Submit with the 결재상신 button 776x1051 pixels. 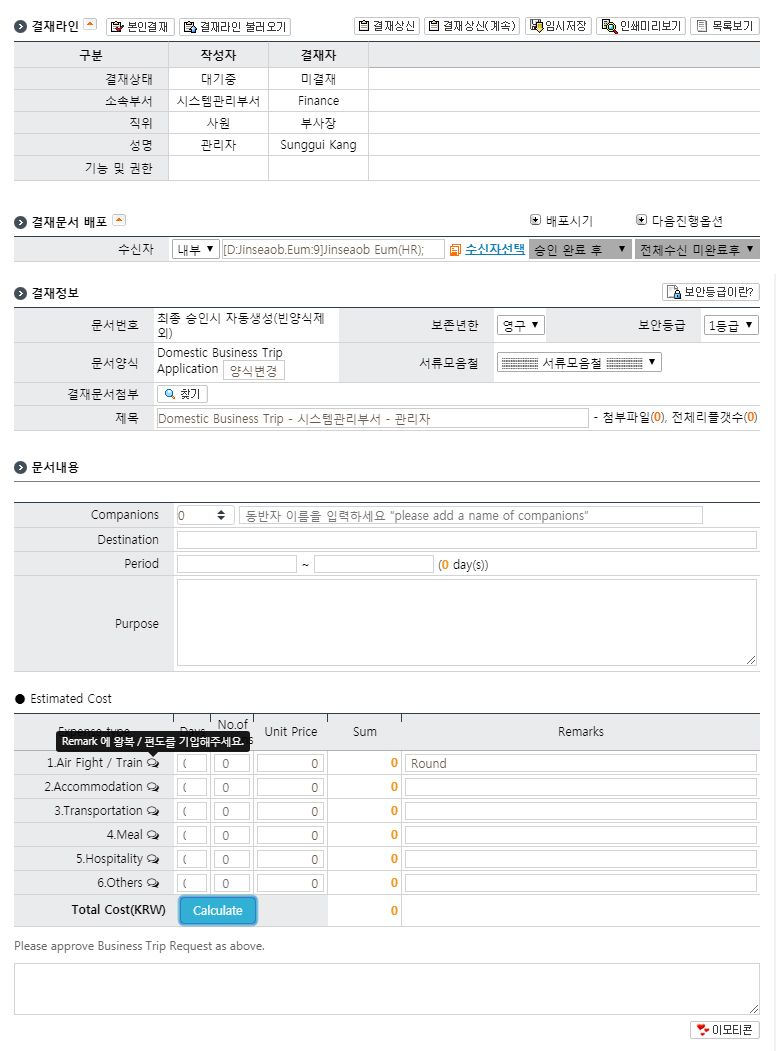[x=387, y=26]
